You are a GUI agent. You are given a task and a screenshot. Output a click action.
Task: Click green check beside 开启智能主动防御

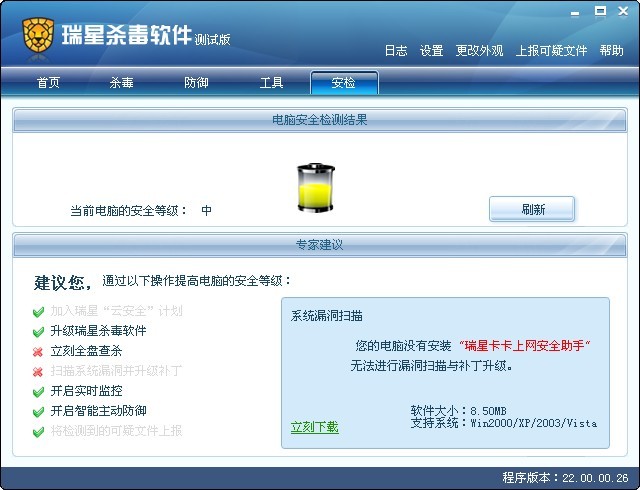pos(38,412)
